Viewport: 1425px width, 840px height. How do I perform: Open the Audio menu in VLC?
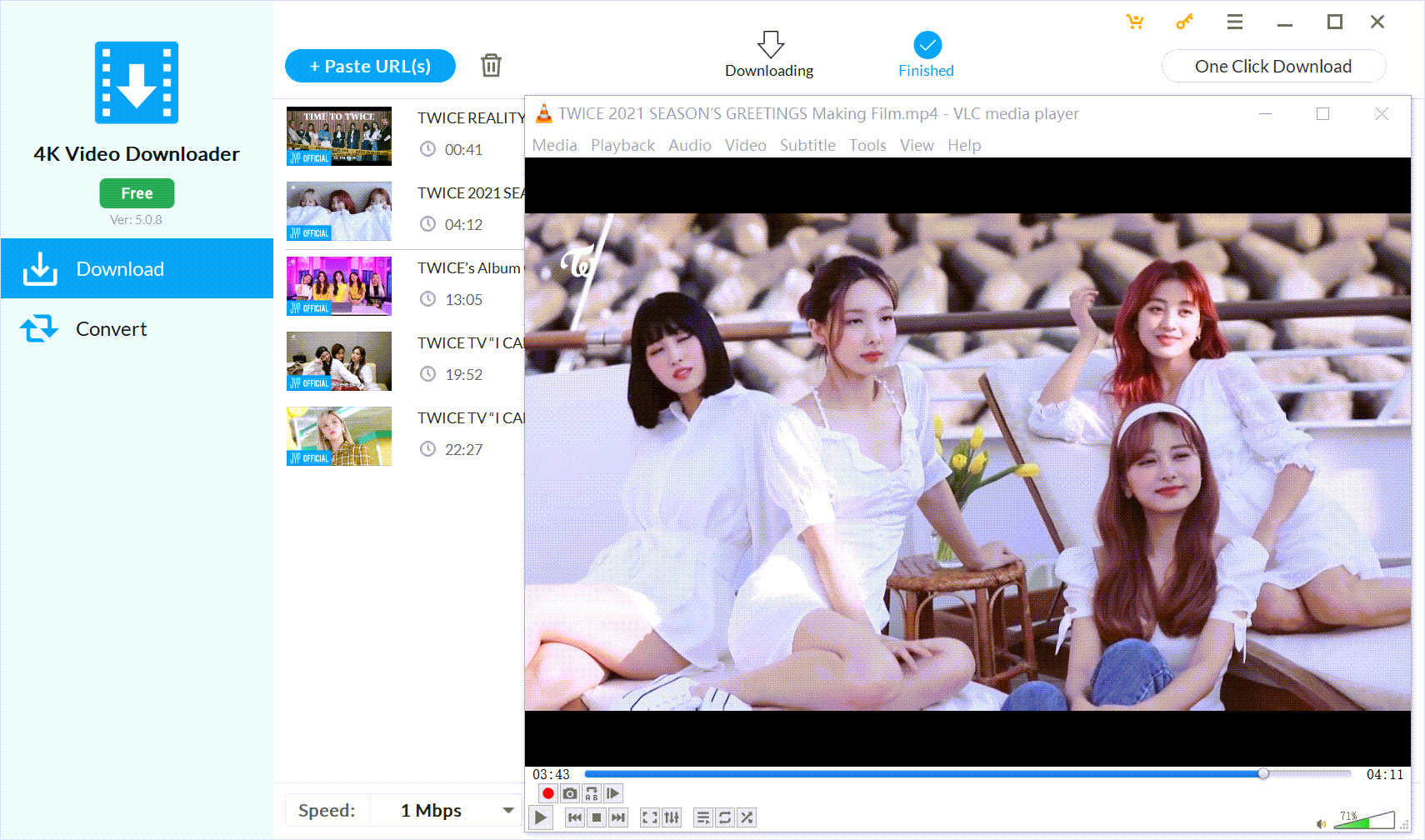click(x=689, y=145)
